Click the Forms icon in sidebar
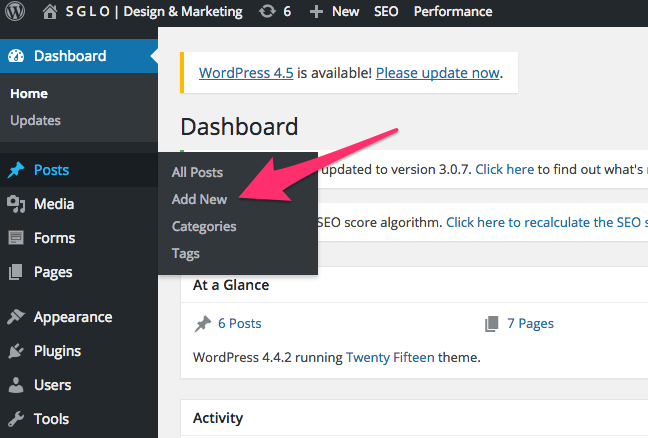Screen dimensions: 648x438 16,238
